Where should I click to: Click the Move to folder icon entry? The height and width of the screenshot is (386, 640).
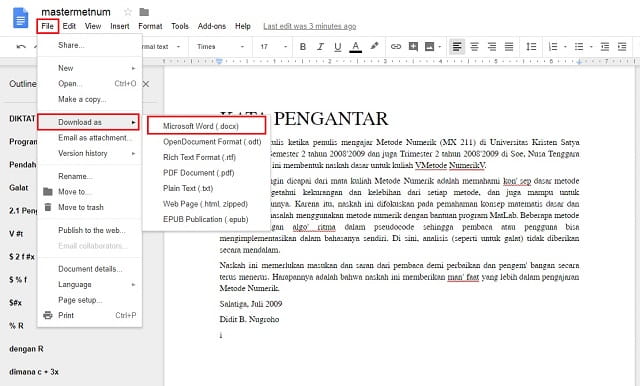pos(48,191)
